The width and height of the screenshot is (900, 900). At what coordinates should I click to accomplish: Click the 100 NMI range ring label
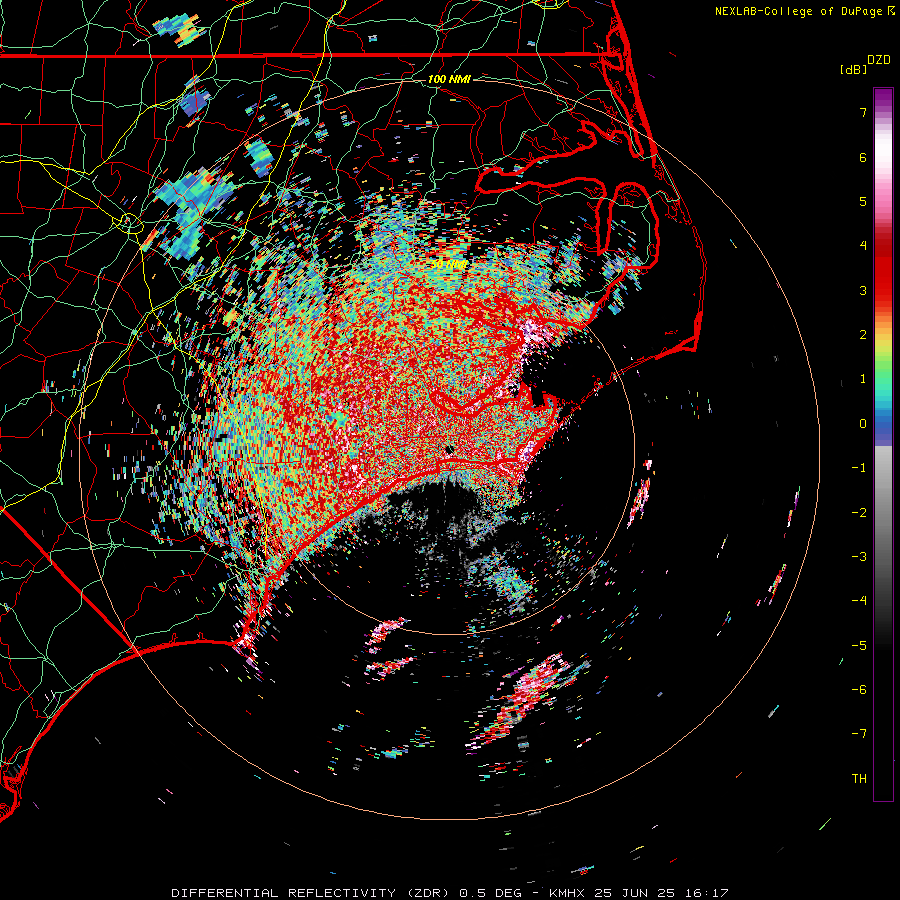tap(449, 79)
